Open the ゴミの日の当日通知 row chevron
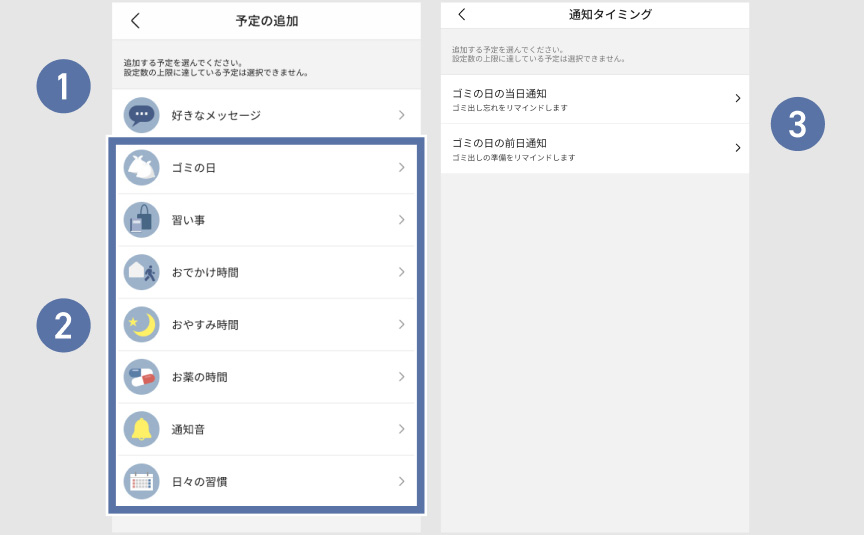 point(738,99)
